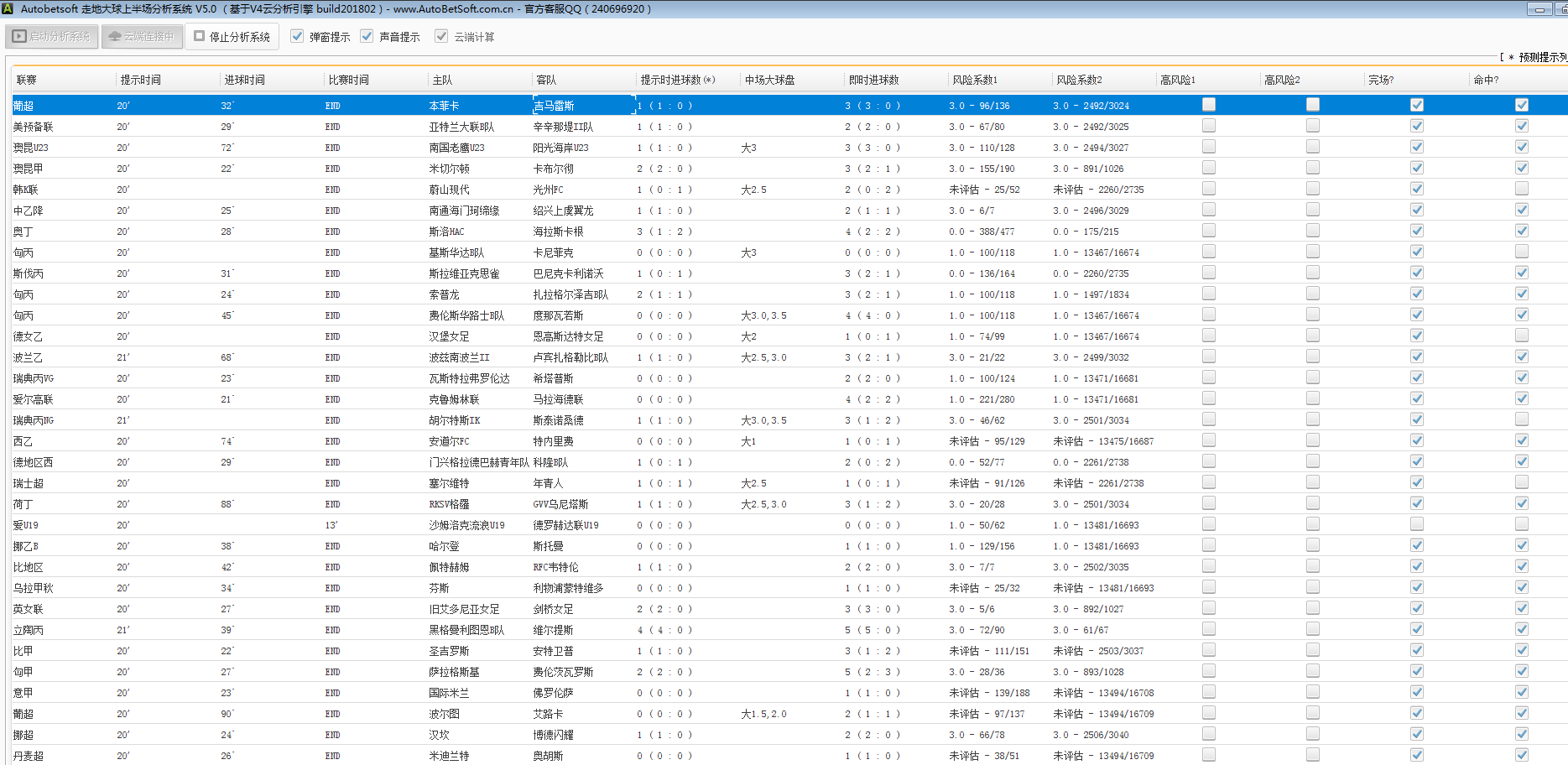Minimize the Autobetsoft window

(x=1539, y=9)
